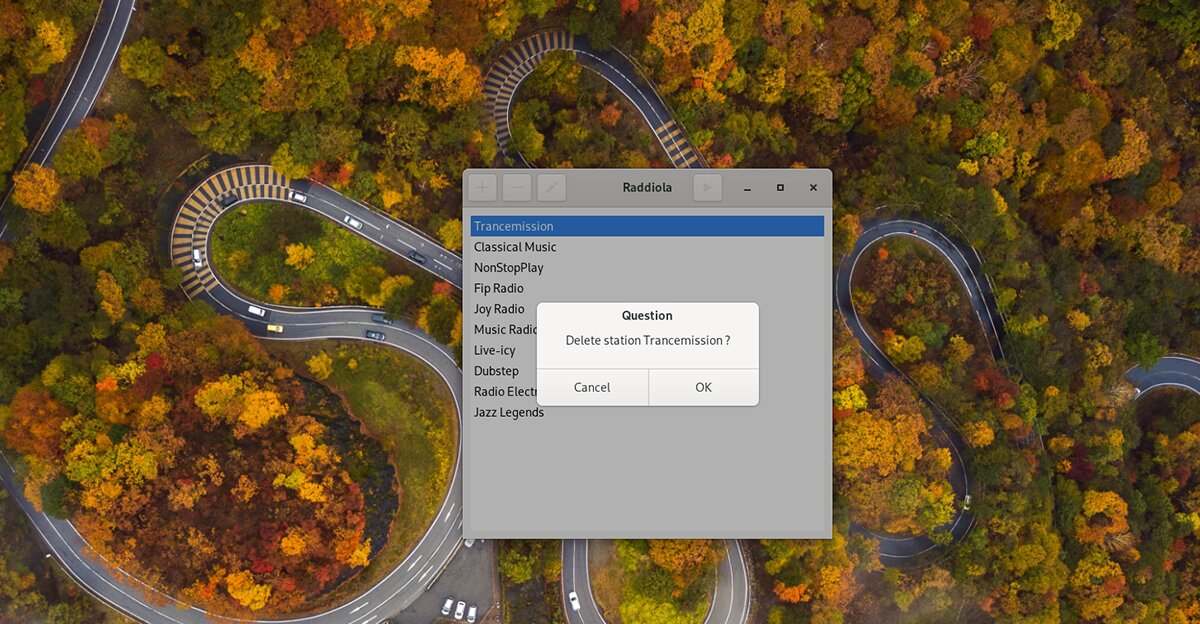Select the Radio Electro station entry
Image resolution: width=1200 pixels, height=624 pixels.
(505, 391)
